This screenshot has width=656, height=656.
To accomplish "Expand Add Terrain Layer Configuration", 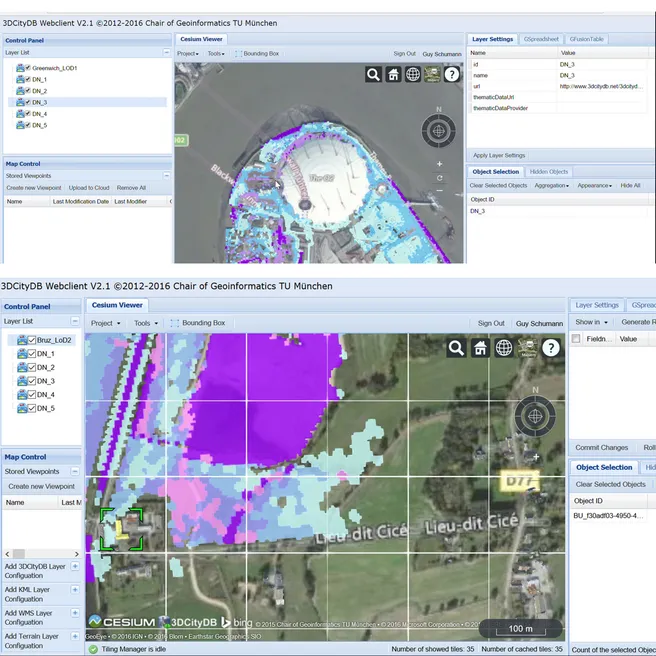I will click(x=75, y=636).
